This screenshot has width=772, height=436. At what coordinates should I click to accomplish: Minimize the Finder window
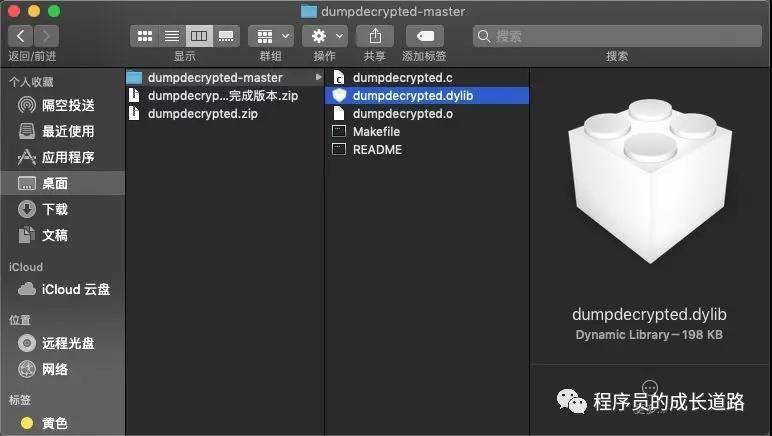pos(34,11)
